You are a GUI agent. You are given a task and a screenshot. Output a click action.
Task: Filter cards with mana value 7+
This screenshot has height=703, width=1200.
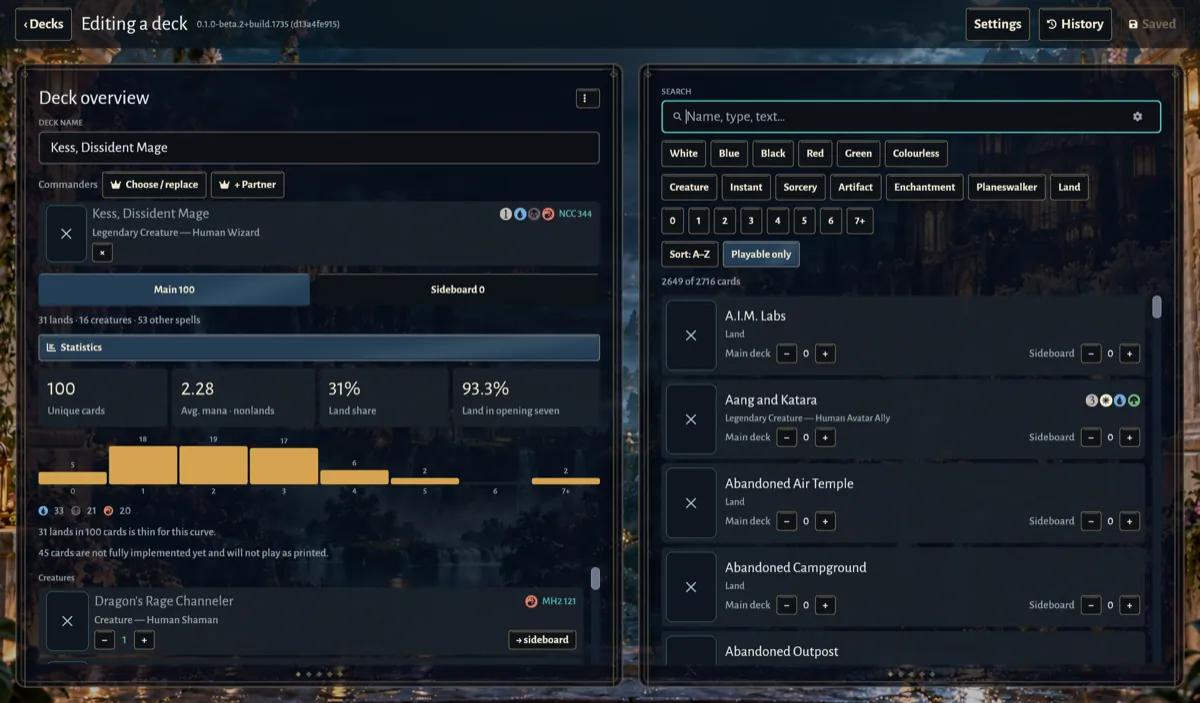[859, 221]
